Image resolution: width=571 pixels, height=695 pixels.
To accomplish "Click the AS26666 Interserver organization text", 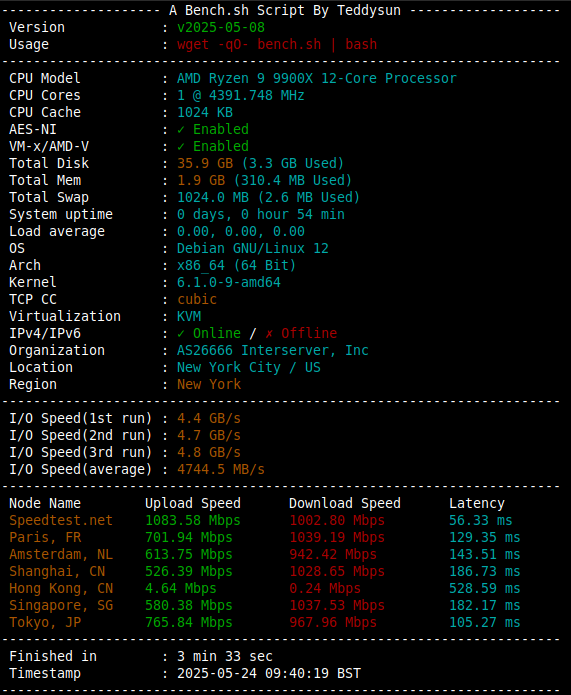I will pos(273,351).
